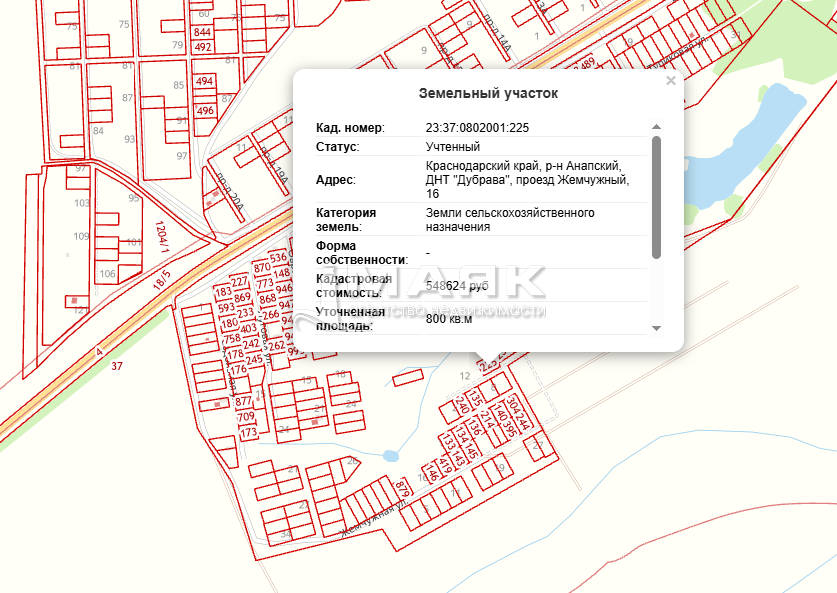
Task: Click the popup scrollbar down arrow
Action: point(656,328)
